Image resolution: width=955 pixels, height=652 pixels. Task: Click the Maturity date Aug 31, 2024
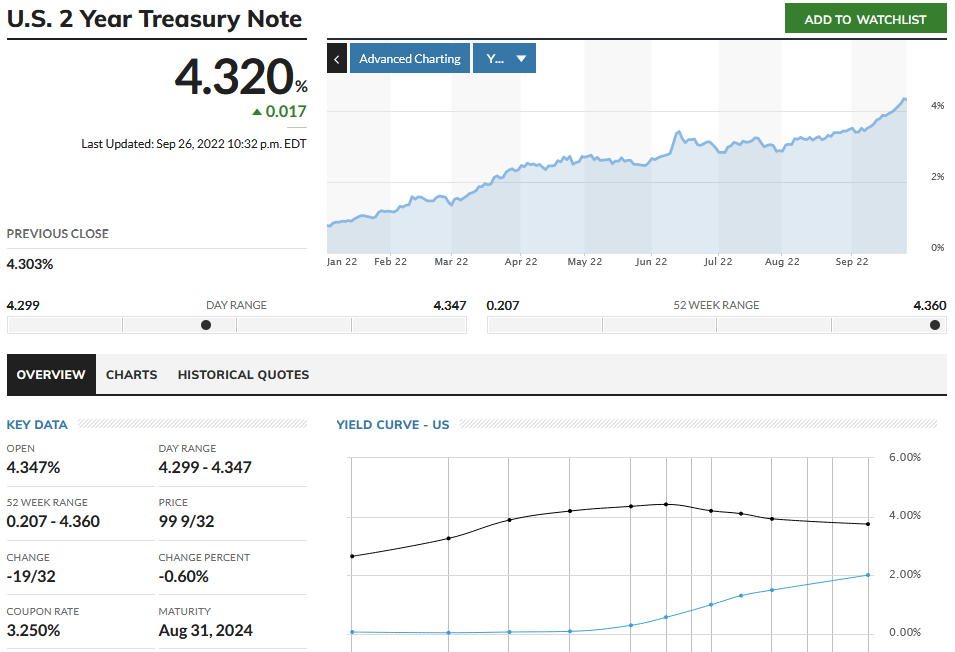point(206,631)
